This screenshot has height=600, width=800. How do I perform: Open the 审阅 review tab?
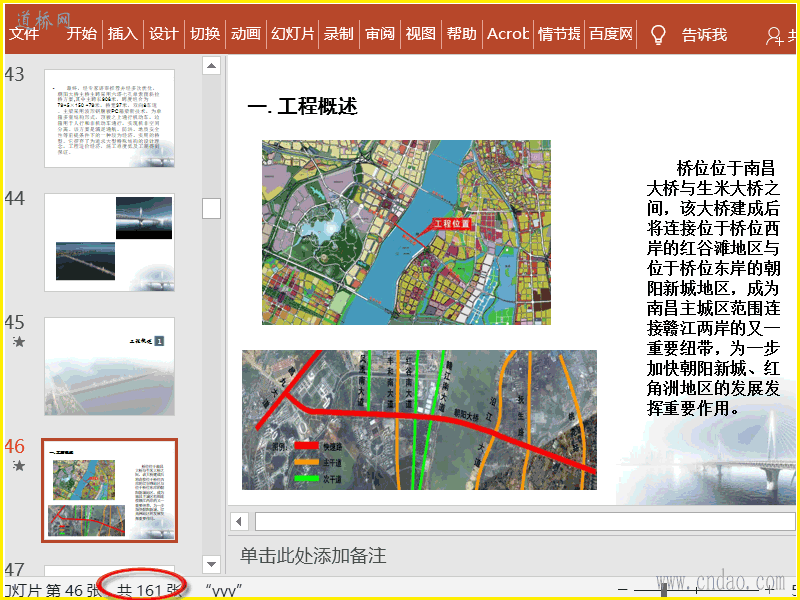(380, 34)
